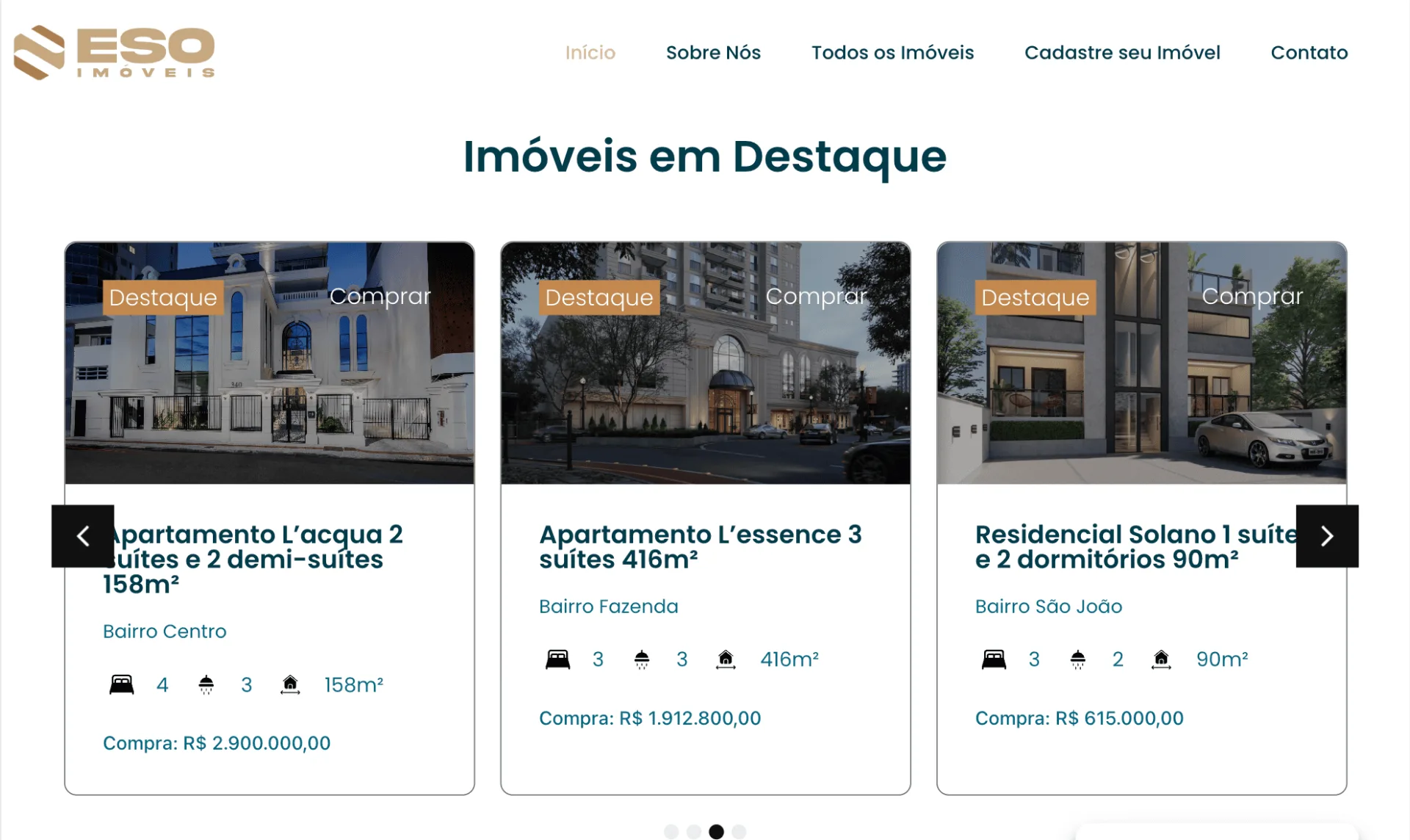This screenshot has width=1410, height=840.
Task: Click shower icon on L'acqua card
Action: (x=206, y=684)
